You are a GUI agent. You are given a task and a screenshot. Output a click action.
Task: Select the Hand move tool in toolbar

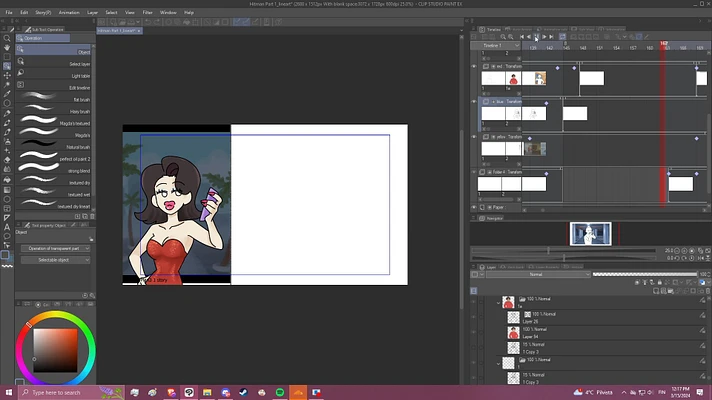(7, 47)
